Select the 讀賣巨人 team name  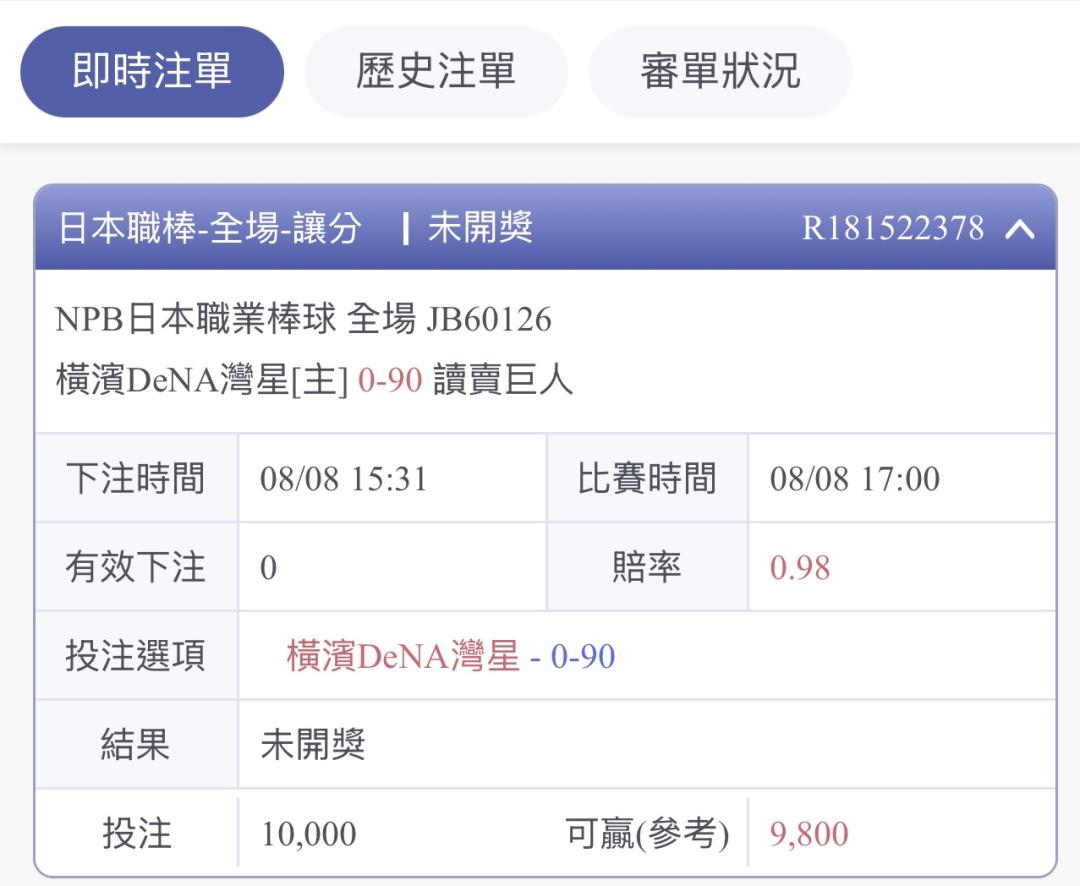pyautogui.click(x=503, y=380)
